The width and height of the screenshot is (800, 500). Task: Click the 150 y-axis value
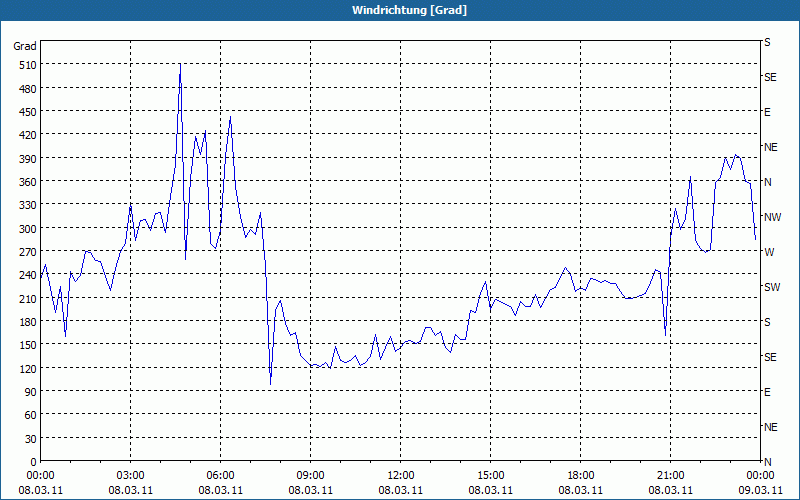pos(28,345)
